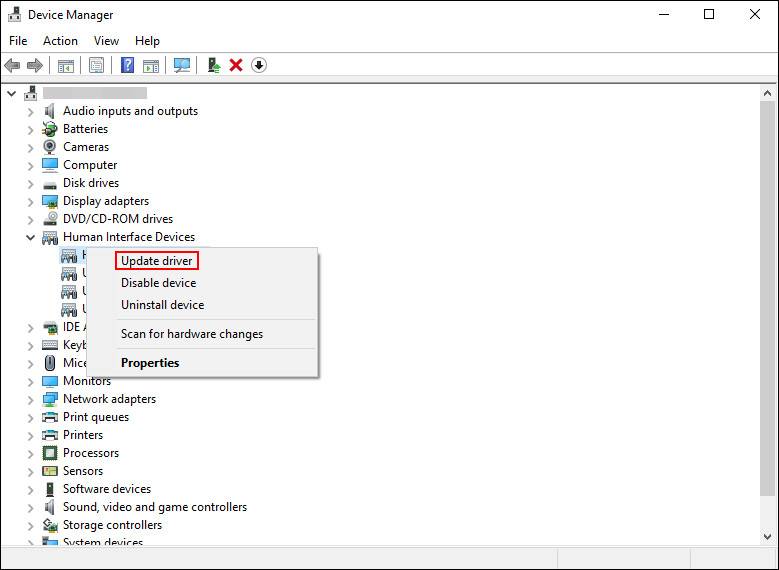Click the red X Uninstall device icon
Screen dimensions: 779x570
click(236, 65)
